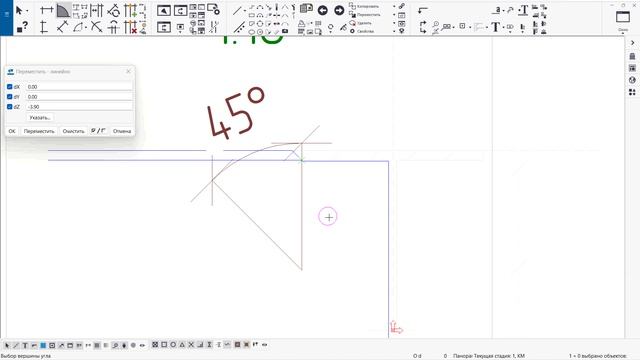Screen dimensions: 640x360
Task: Select the diagonal line drawing tool
Action: [x=236, y=11]
